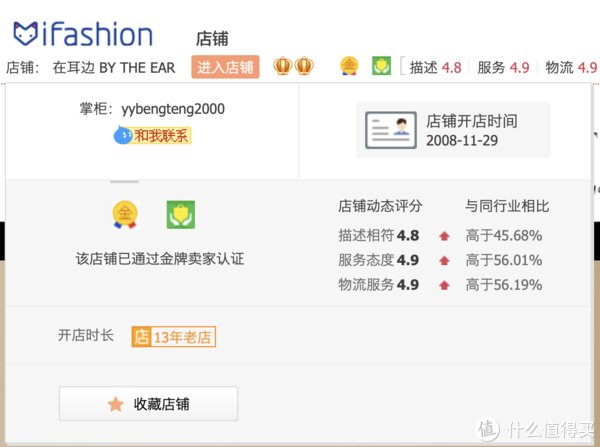
Task: Click 描述相符 4.8 rating row
Action: click(x=378, y=235)
